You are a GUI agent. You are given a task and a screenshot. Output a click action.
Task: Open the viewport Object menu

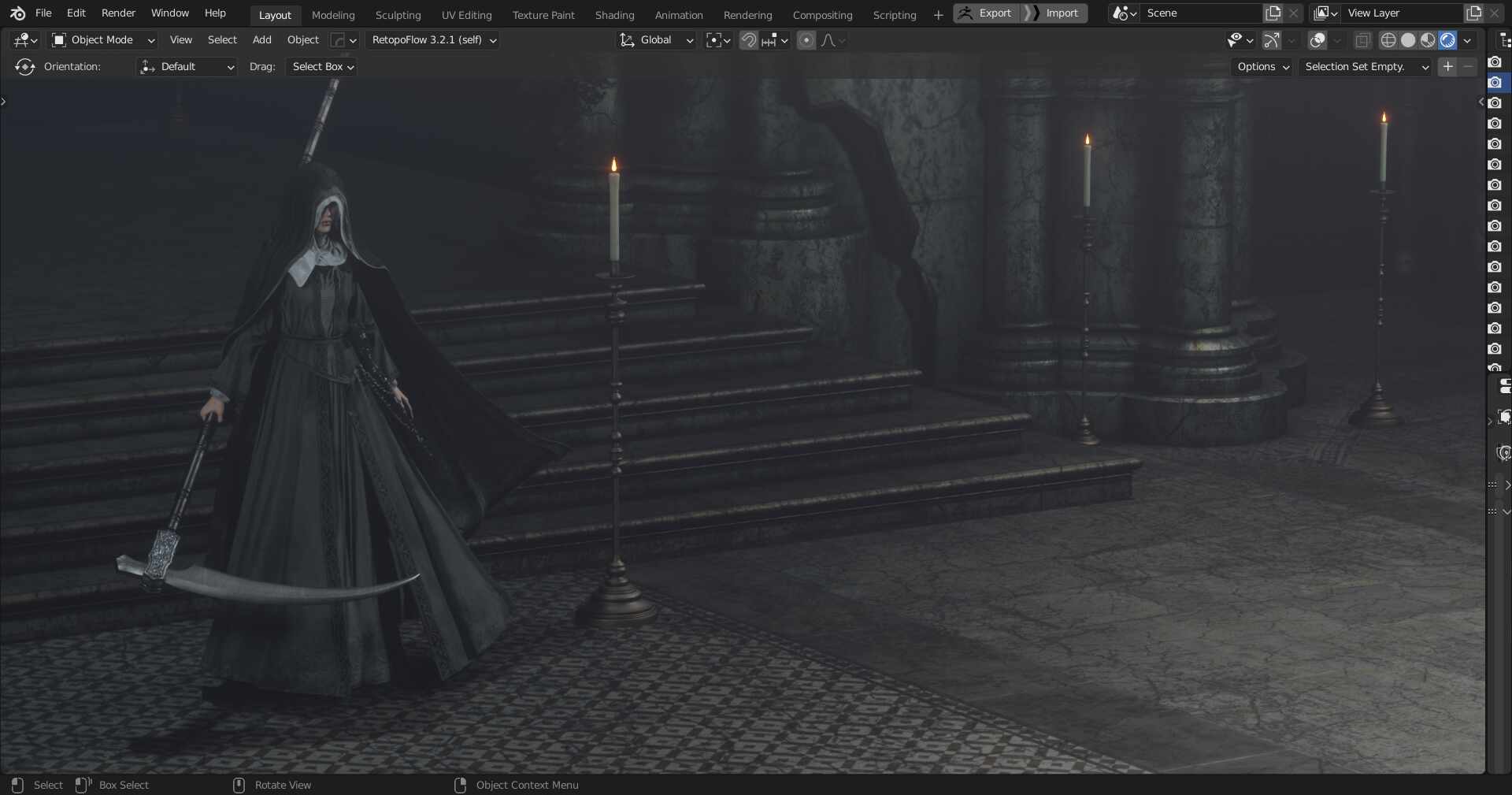pyautogui.click(x=303, y=40)
